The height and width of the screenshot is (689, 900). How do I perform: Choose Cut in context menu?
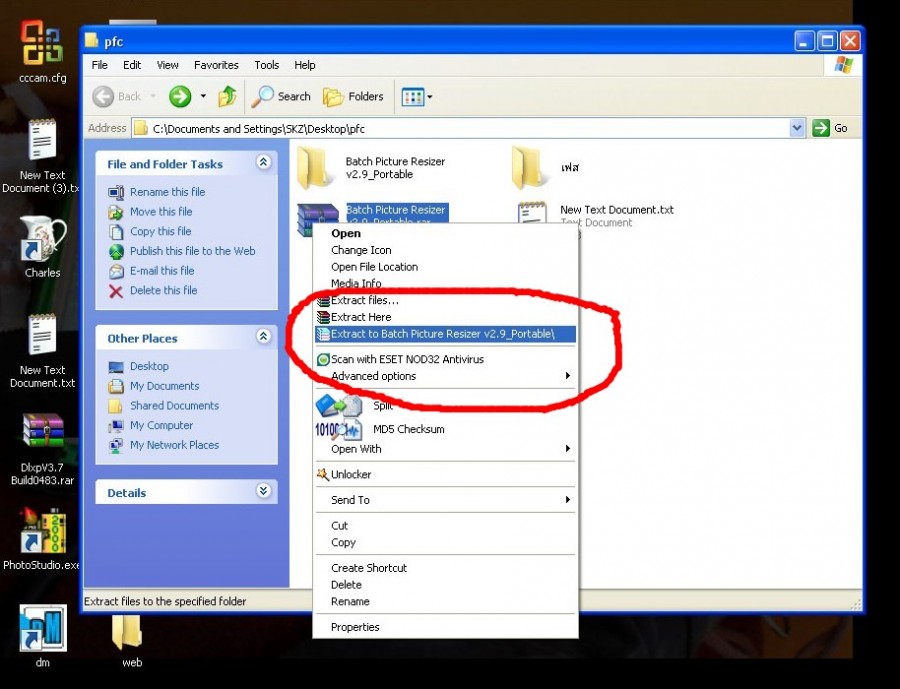445,525
